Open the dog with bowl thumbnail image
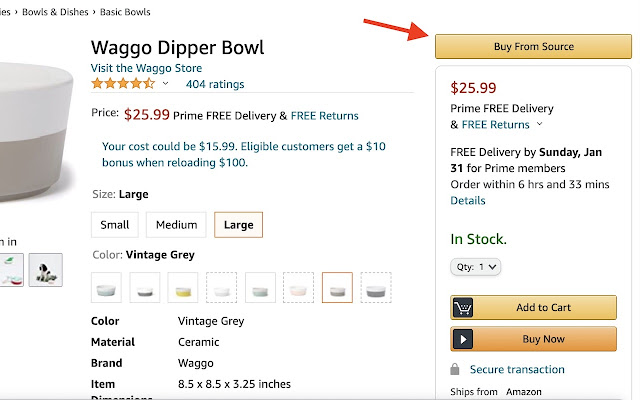Image resolution: width=640 pixels, height=400 pixels. click(x=45, y=269)
